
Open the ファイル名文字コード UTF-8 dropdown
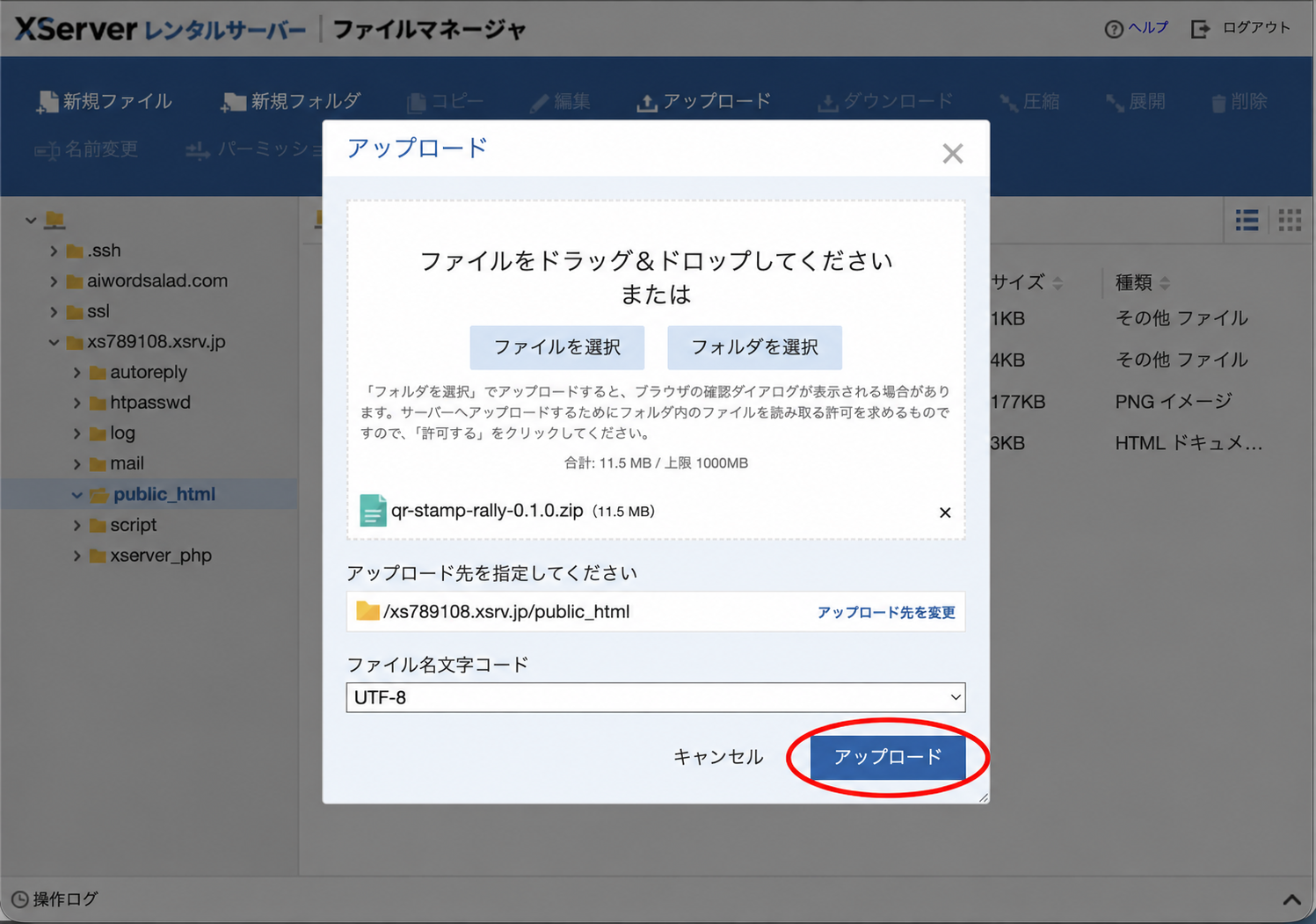(656, 697)
